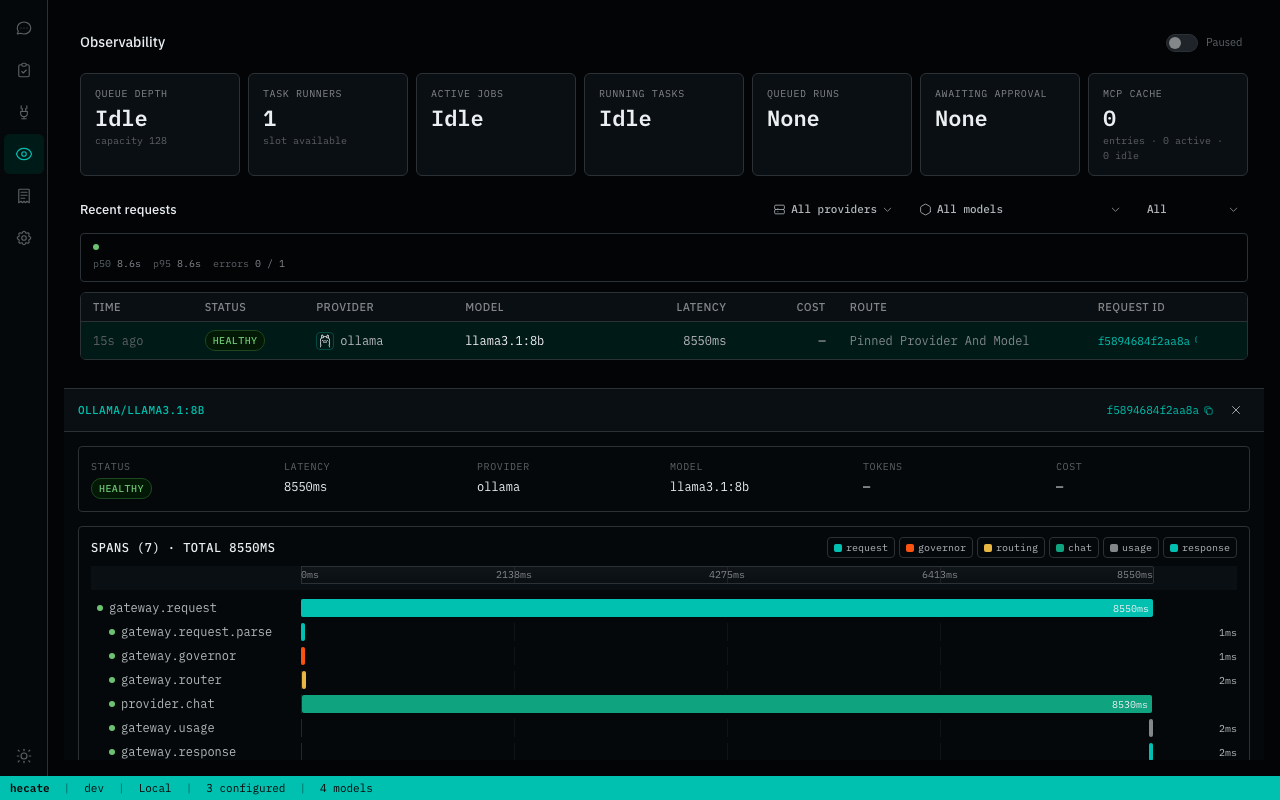Toggle the request legend chip
The image size is (1280, 800).
click(861, 548)
